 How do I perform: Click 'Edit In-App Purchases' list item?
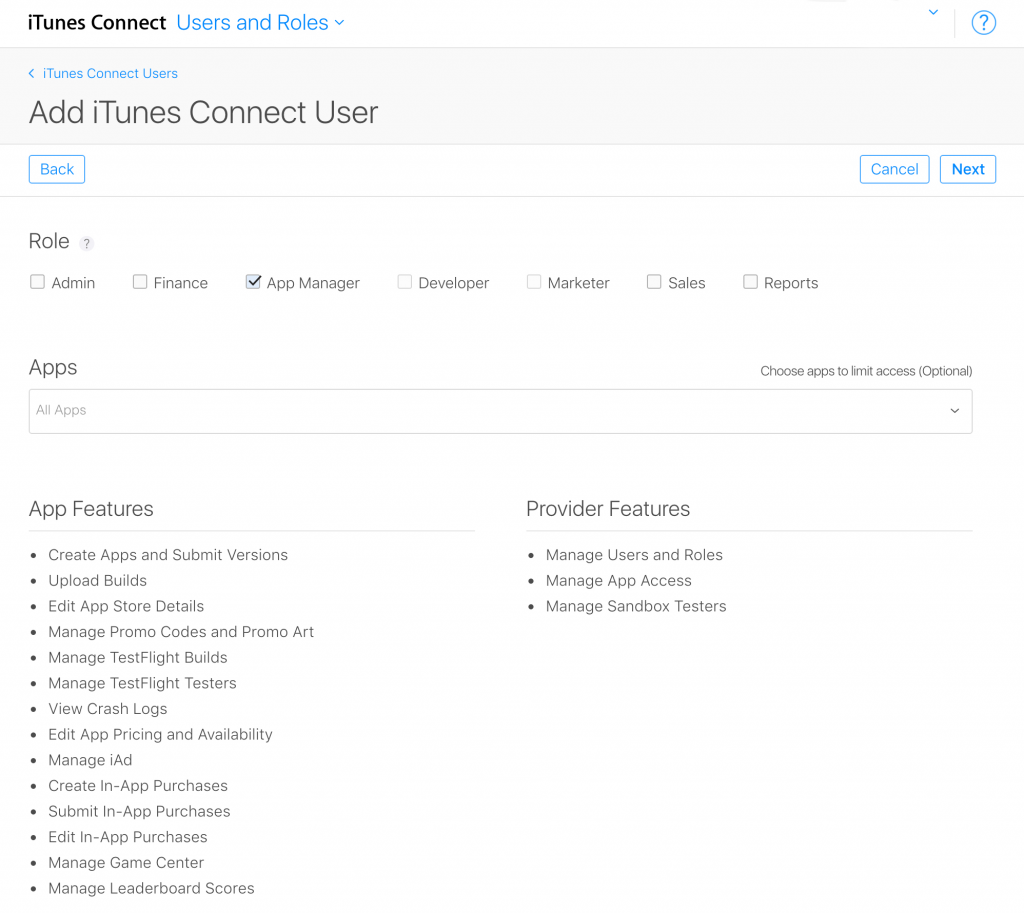127,837
